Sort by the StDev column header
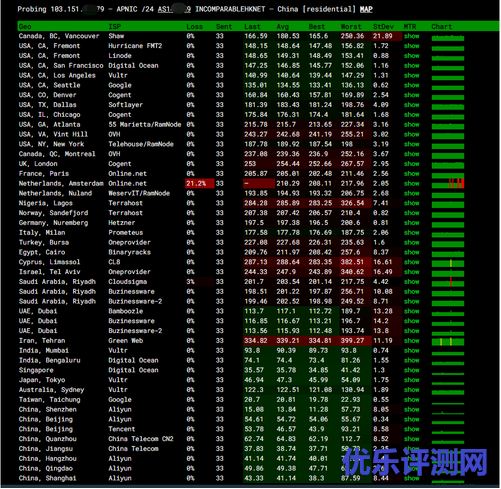This screenshot has height=489, width=501. click(383, 26)
